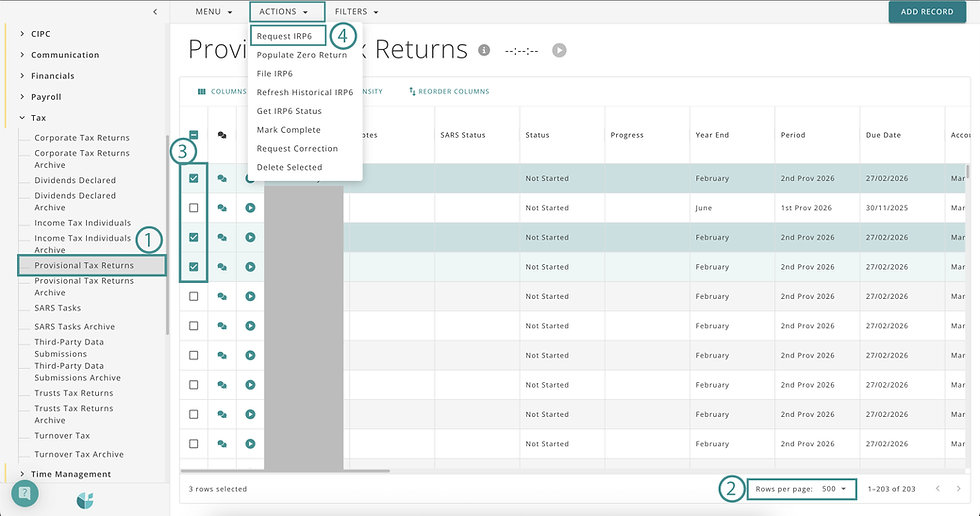Click the ADD RECORD button
The width and height of the screenshot is (980, 516).
927,12
